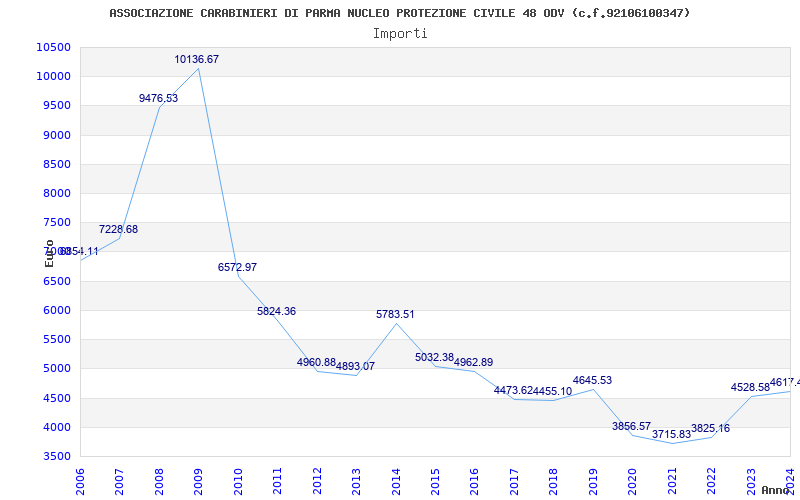Image resolution: width=800 pixels, height=500 pixels.
Task: Click the x-axis year 2010
Action: [x=238, y=482]
